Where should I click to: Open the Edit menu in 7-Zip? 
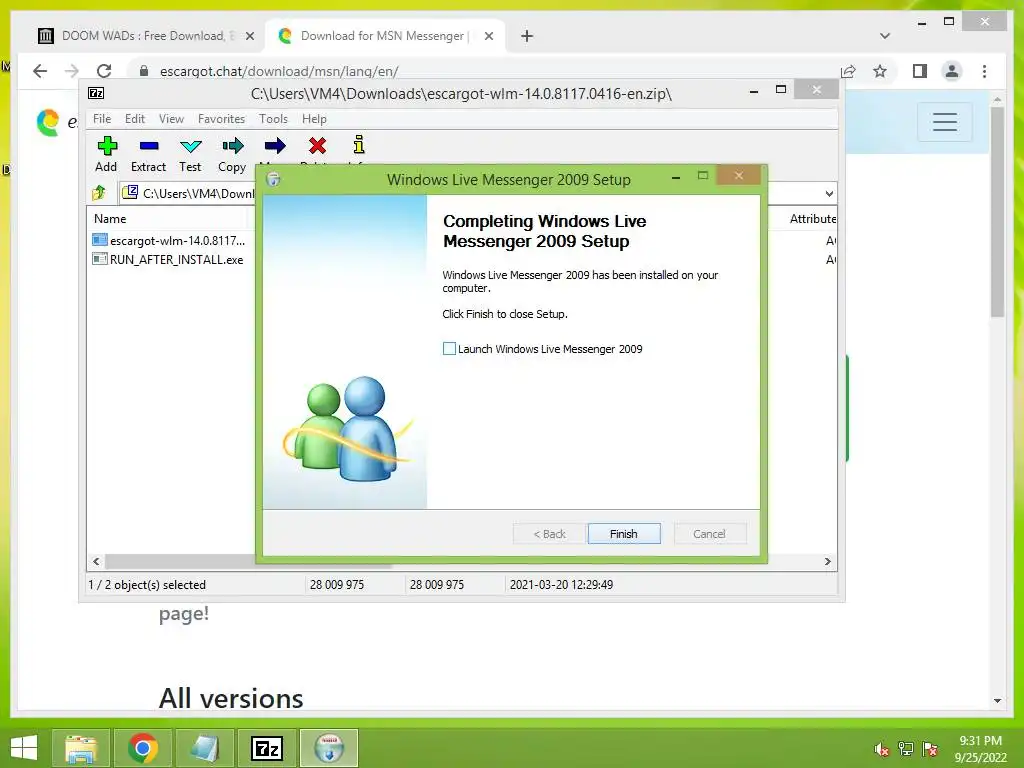coord(135,119)
